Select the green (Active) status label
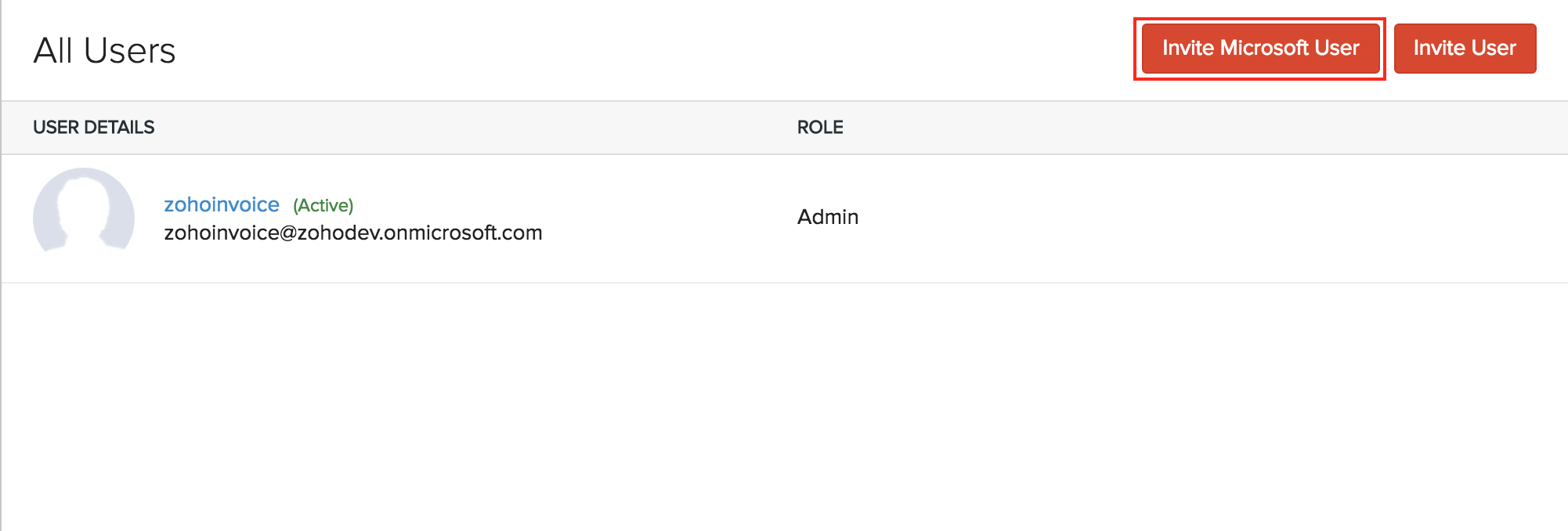The height and width of the screenshot is (531, 1568). (x=323, y=205)
